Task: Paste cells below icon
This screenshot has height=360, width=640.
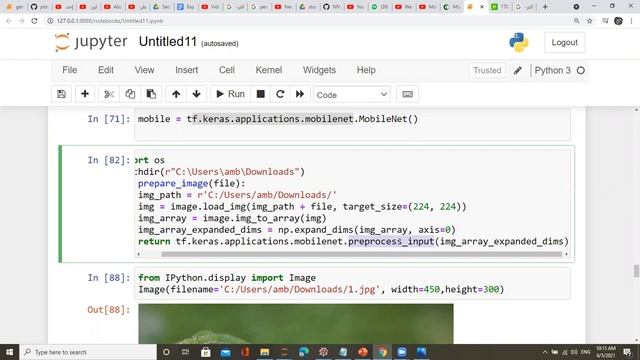Action: click(x=151, y=94)
